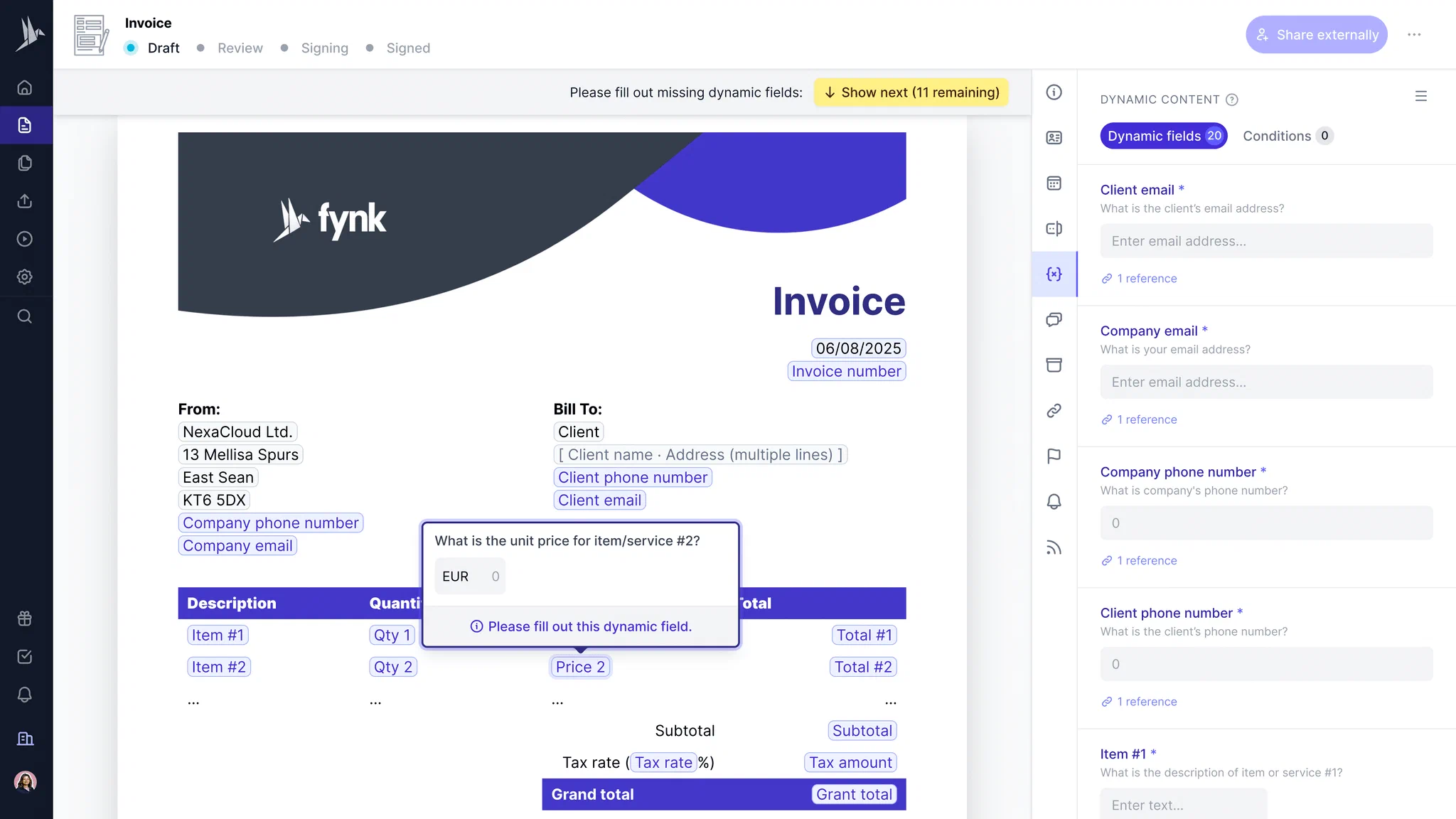This screenshot has width=1456, height=819.
Task: Open the notifications bell in left sidebar
Action: point(25,695)
